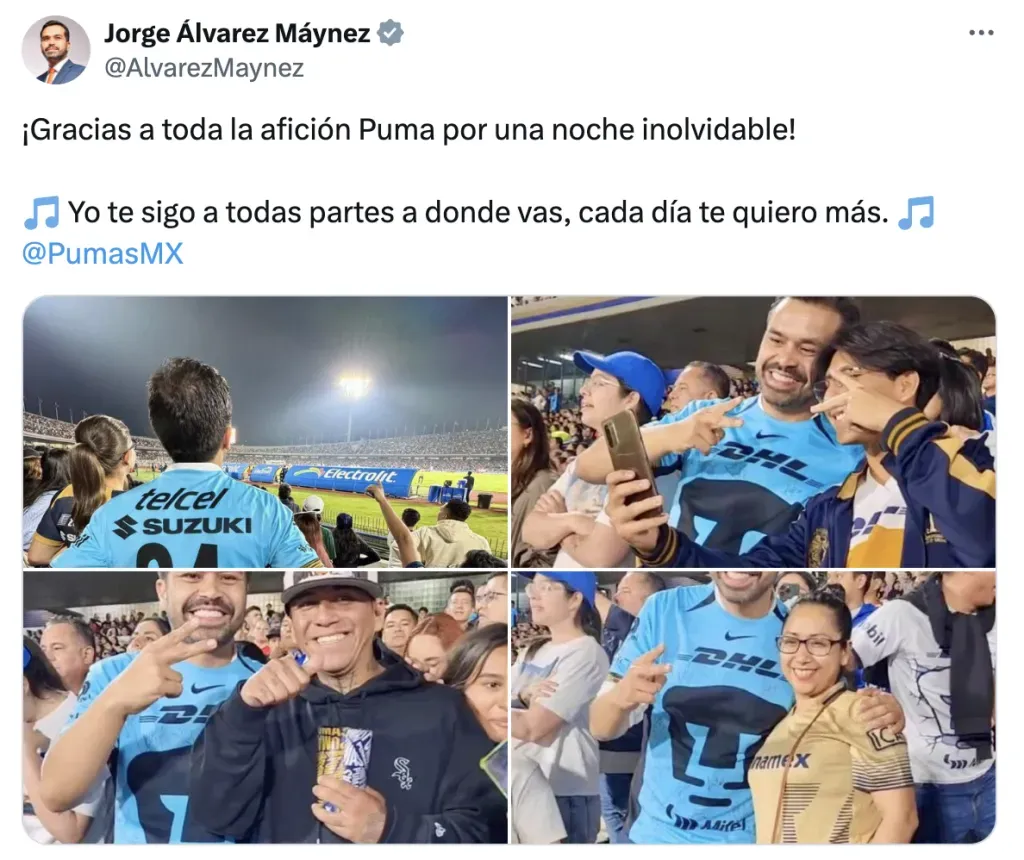Screen dimensions: 1024x860
Task: Click the first music note emoji
Action: (x=42, y=213)
